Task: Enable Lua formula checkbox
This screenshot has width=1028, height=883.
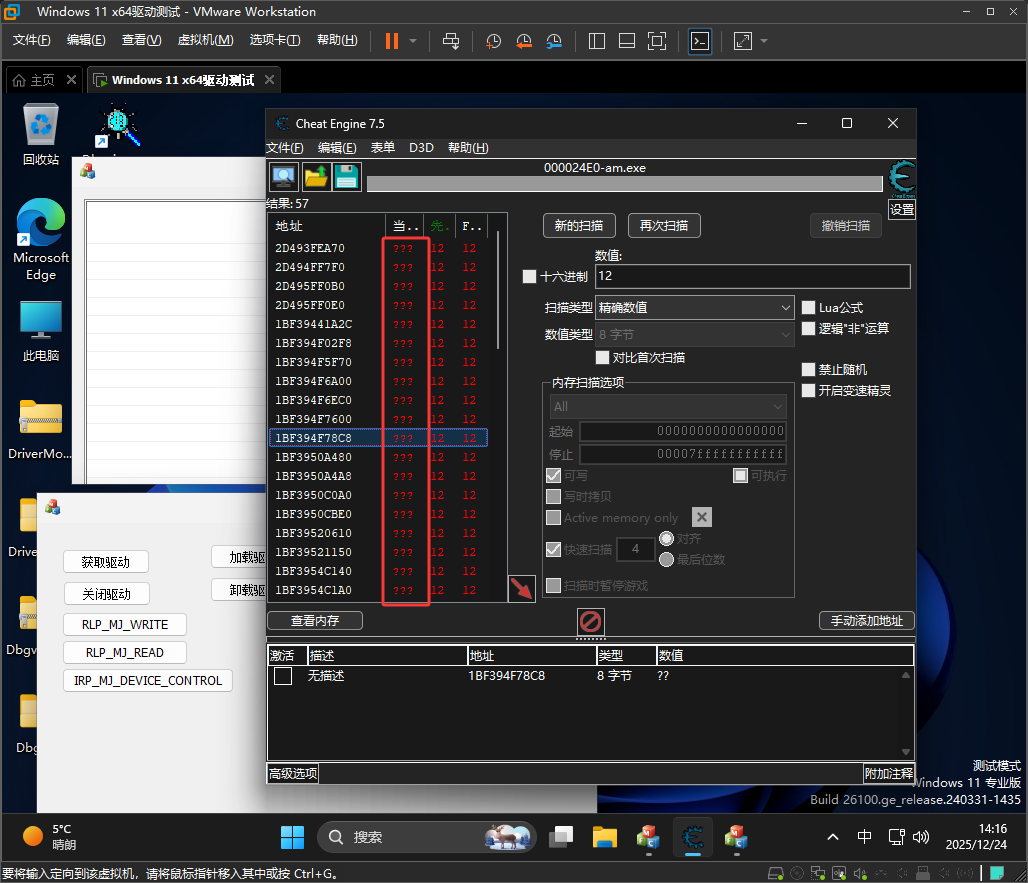Action: [808, 307]
